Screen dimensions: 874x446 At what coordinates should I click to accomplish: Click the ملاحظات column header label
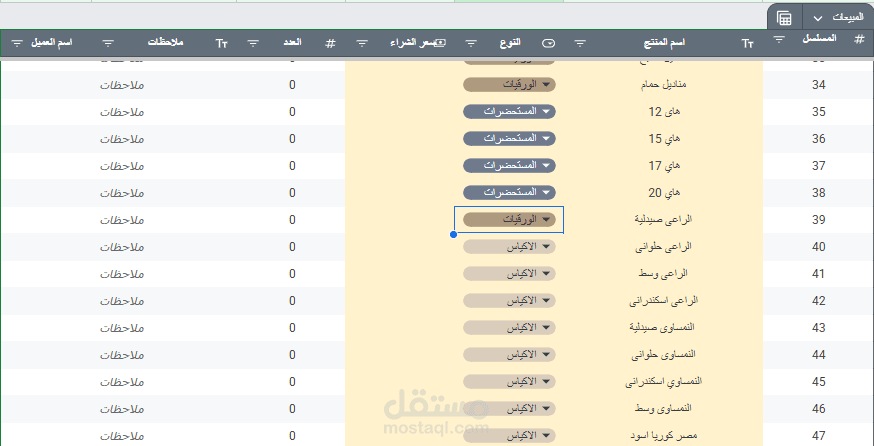166,43
